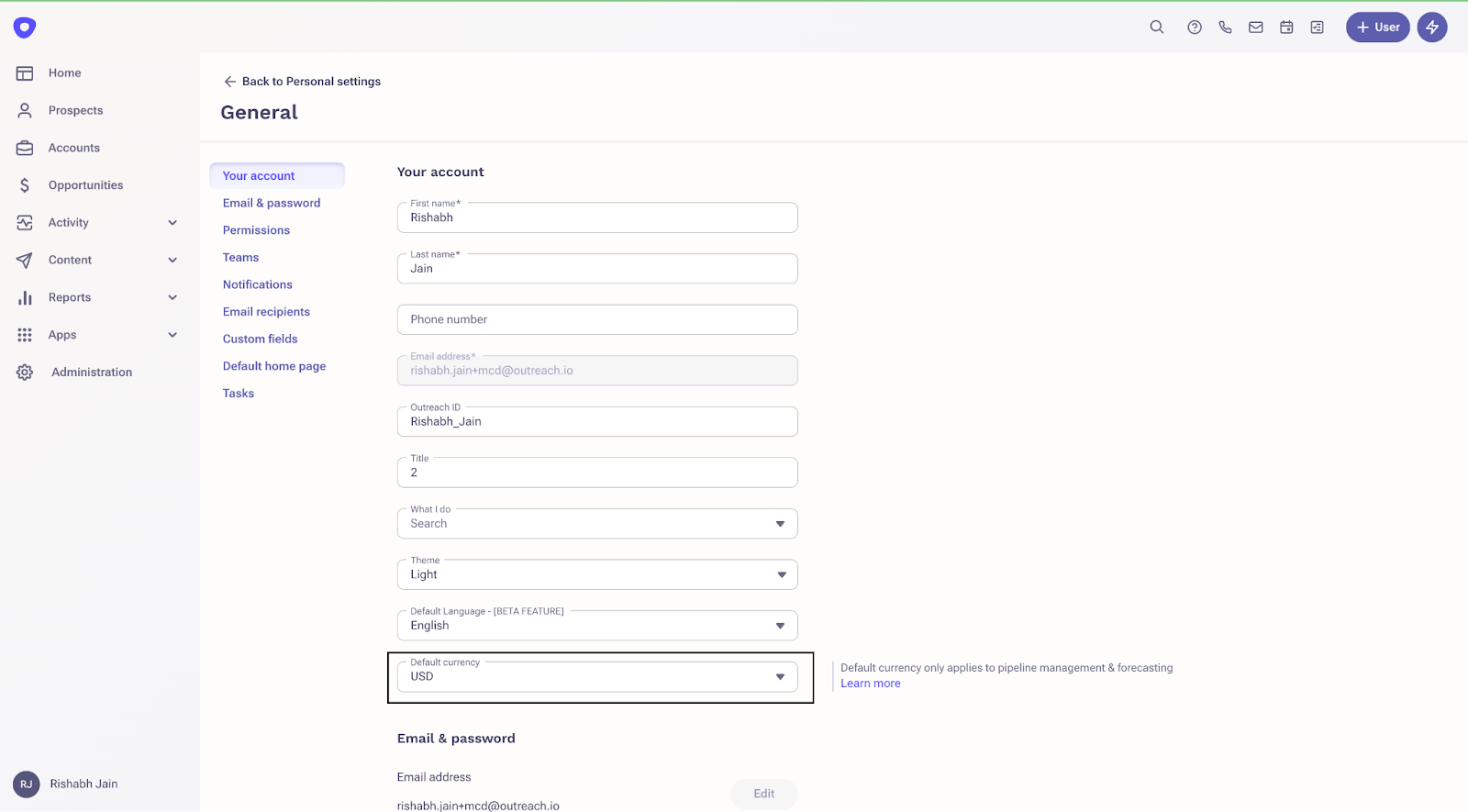The image size is (1468, 812).
Task: Click the back arrow icon
Action: pos(230,82)
